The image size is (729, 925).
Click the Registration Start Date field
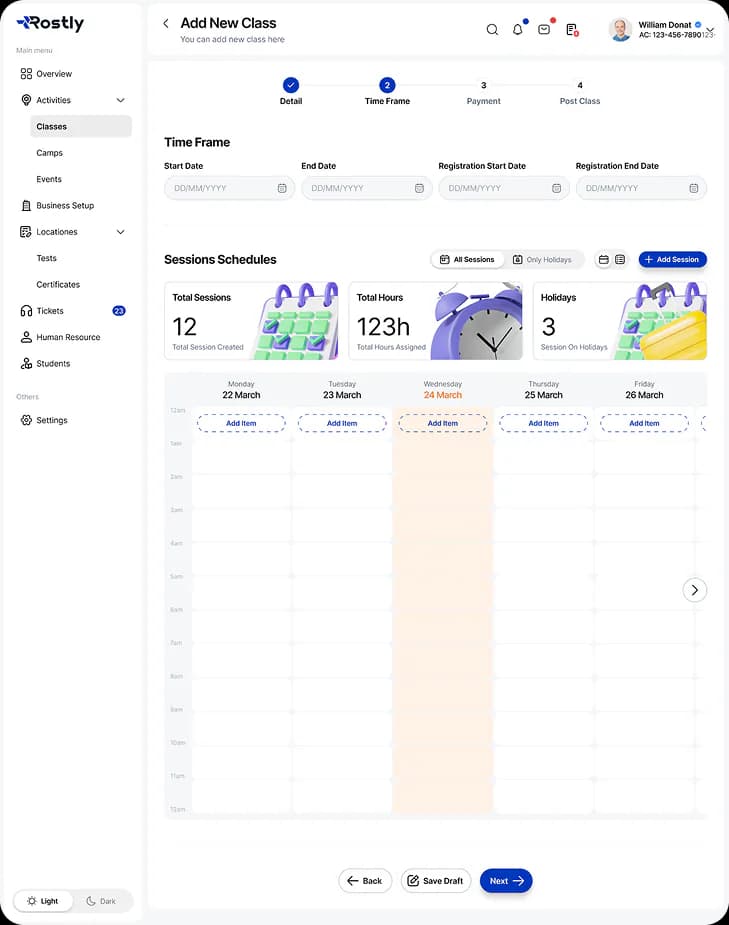(504, 188)
